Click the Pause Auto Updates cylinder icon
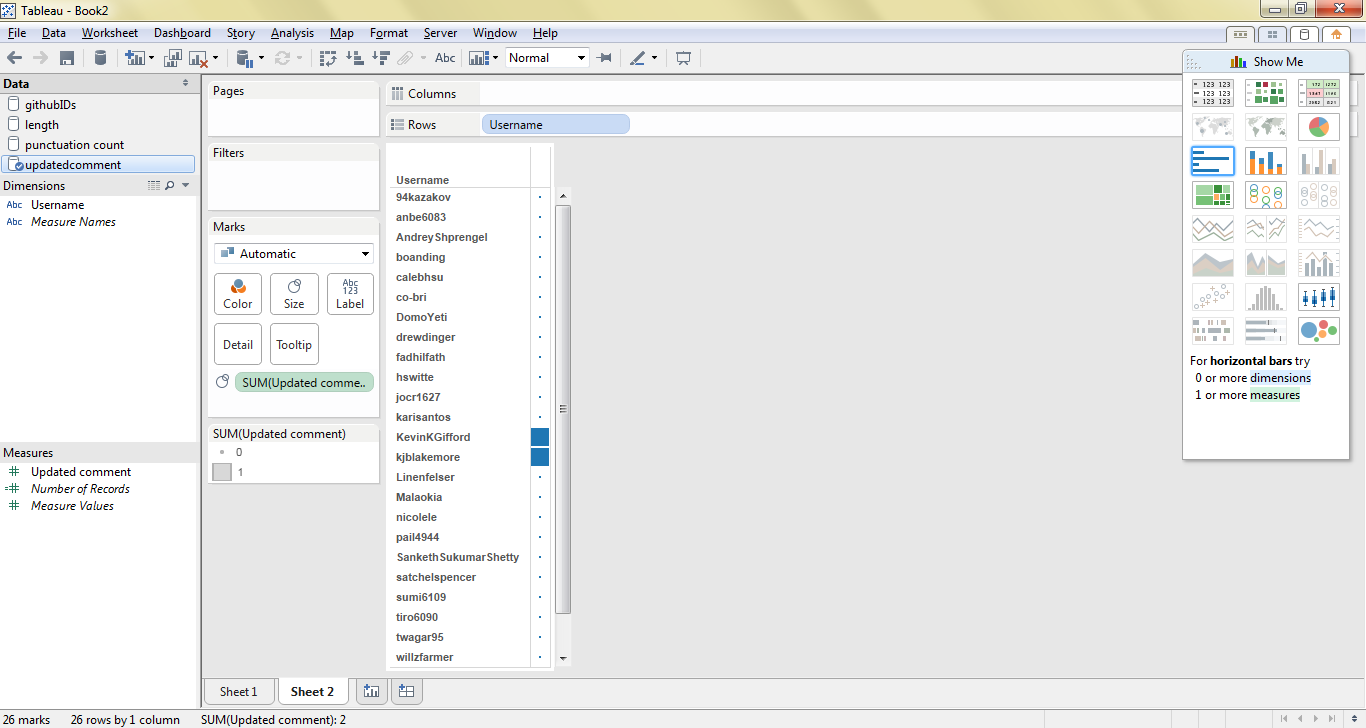Image resolution: width=1366 pixels, height=728 pixels. click(245, 58)
